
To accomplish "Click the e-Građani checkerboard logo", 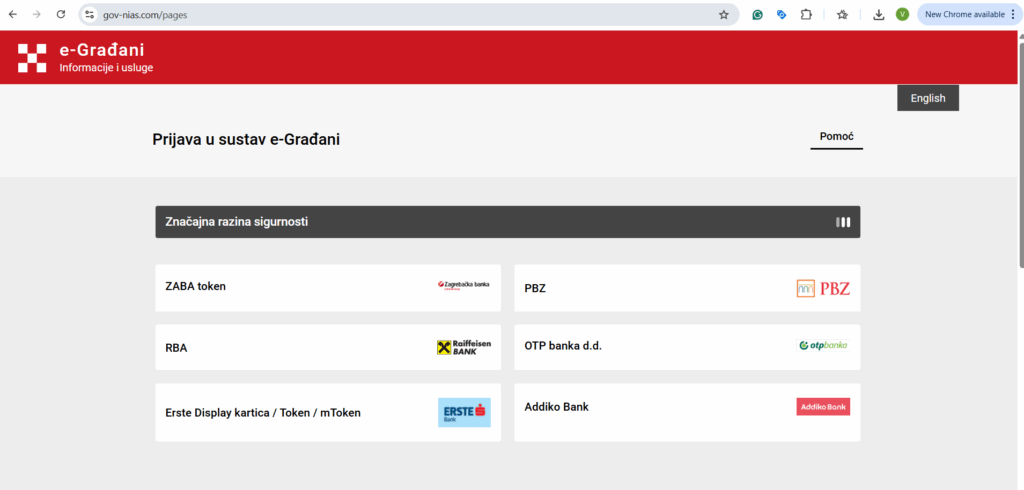I will coord(32,57).
